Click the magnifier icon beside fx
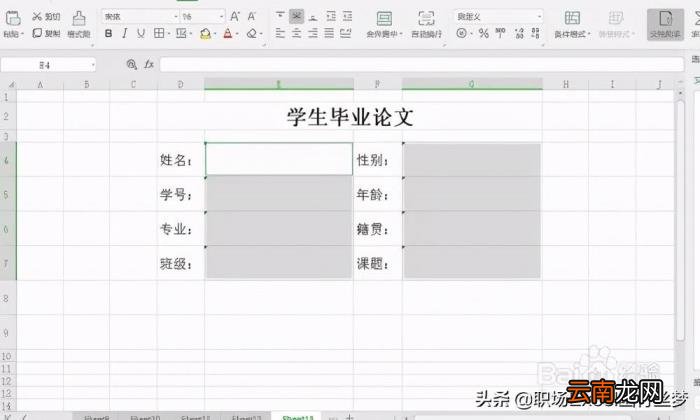The width and height of the screenshot is (700, 420). click(x=131, y=65)
